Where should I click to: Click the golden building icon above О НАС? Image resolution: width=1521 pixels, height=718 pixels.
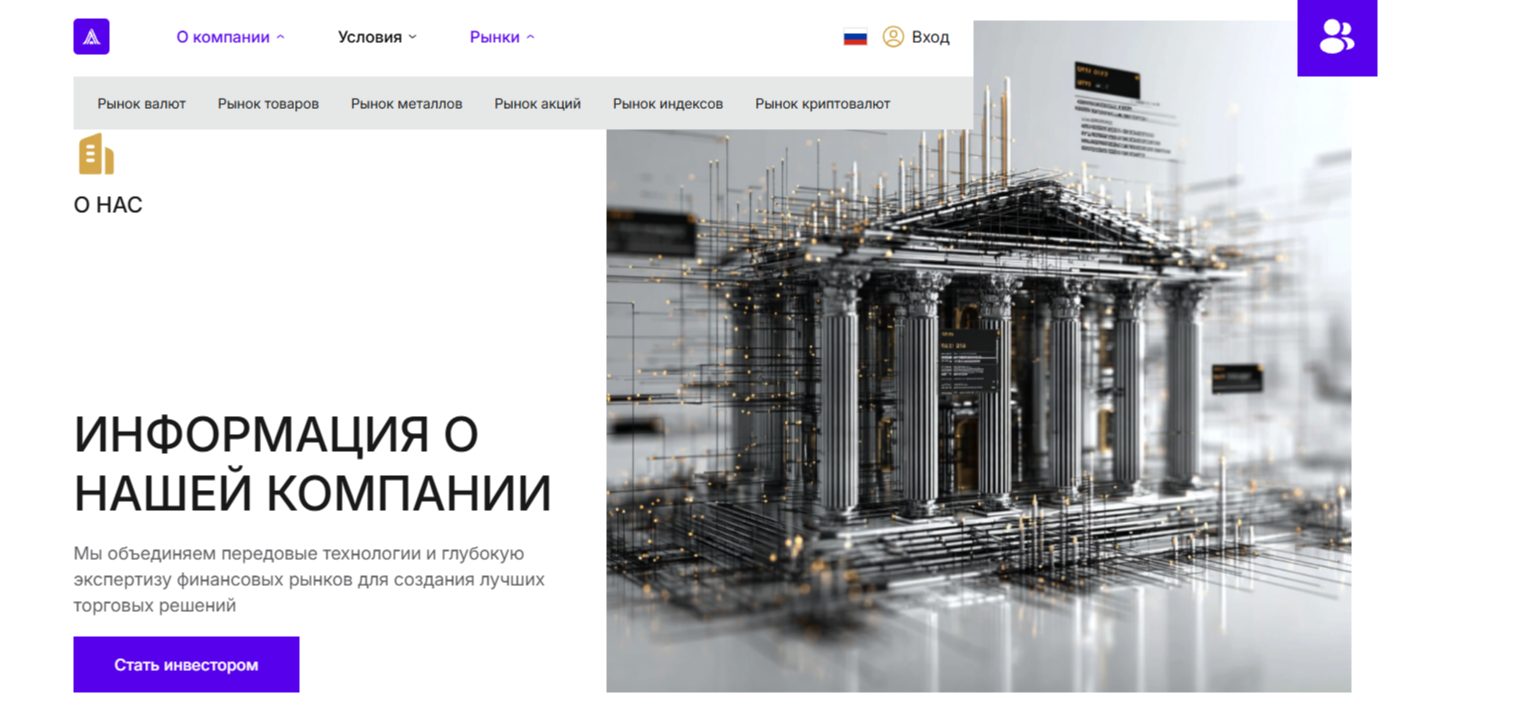(x=96, y=154)
